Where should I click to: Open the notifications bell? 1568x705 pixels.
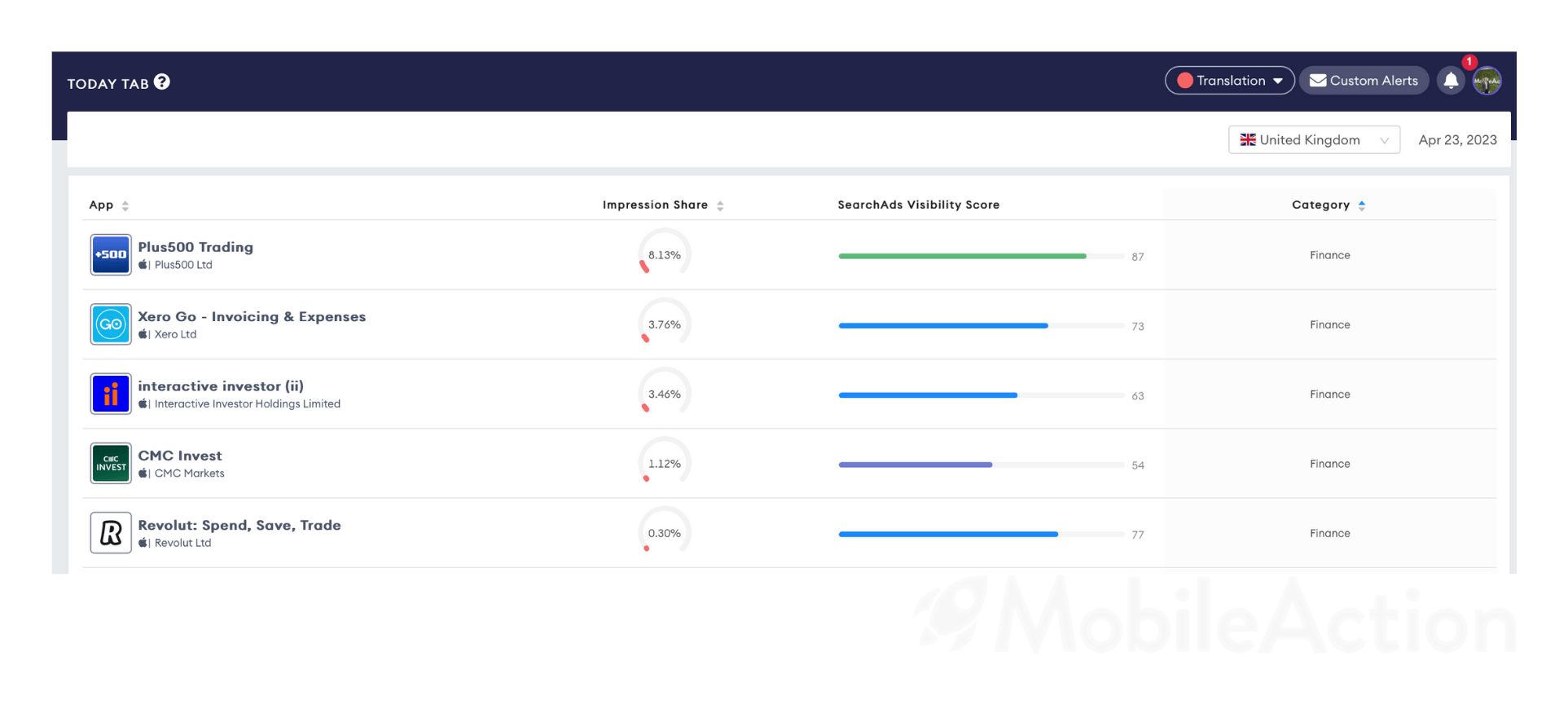pos(1451,81)
